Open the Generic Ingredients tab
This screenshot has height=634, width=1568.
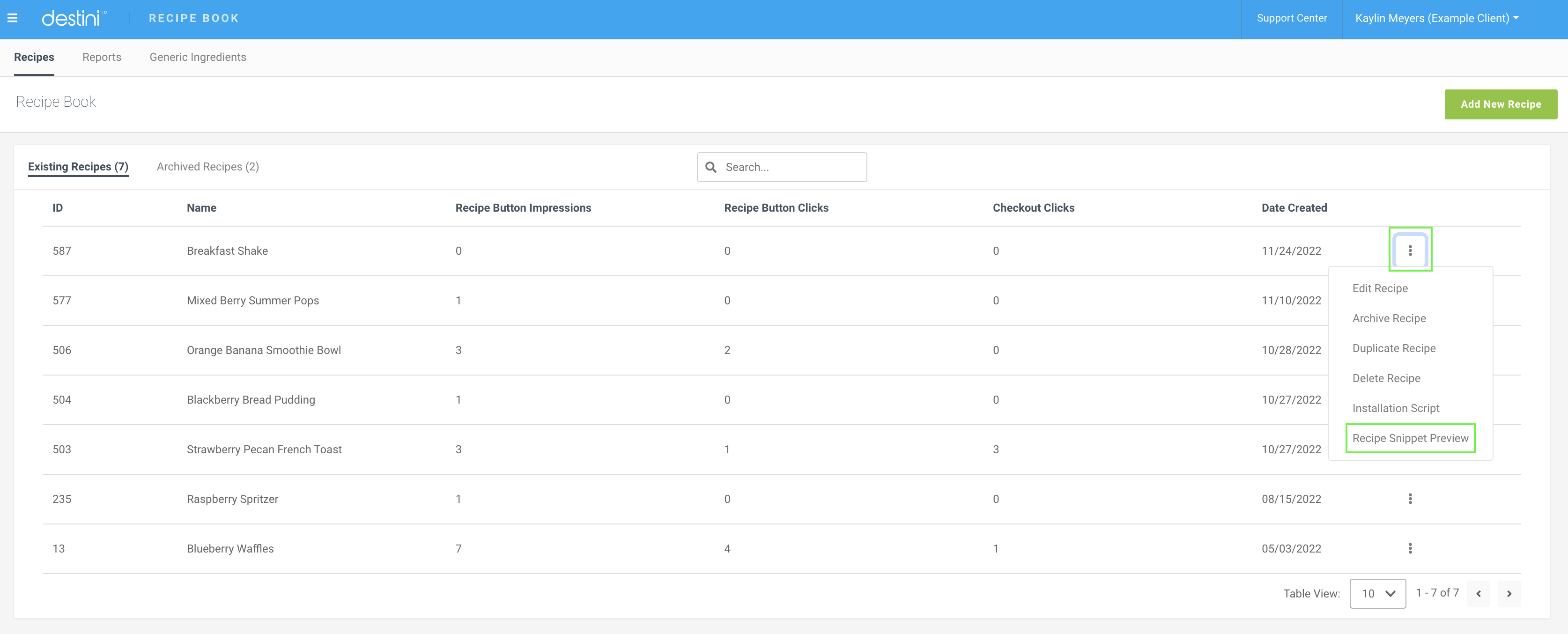[197, 57]
